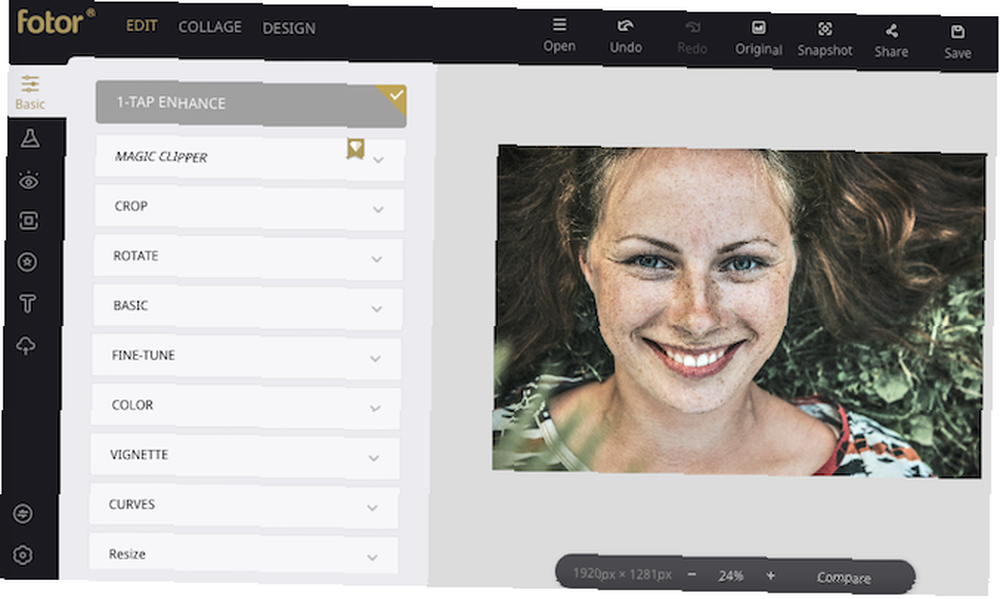Expand the VIGNETTE section
Viewport: 1000px width, 599px height.
point(245,456)
